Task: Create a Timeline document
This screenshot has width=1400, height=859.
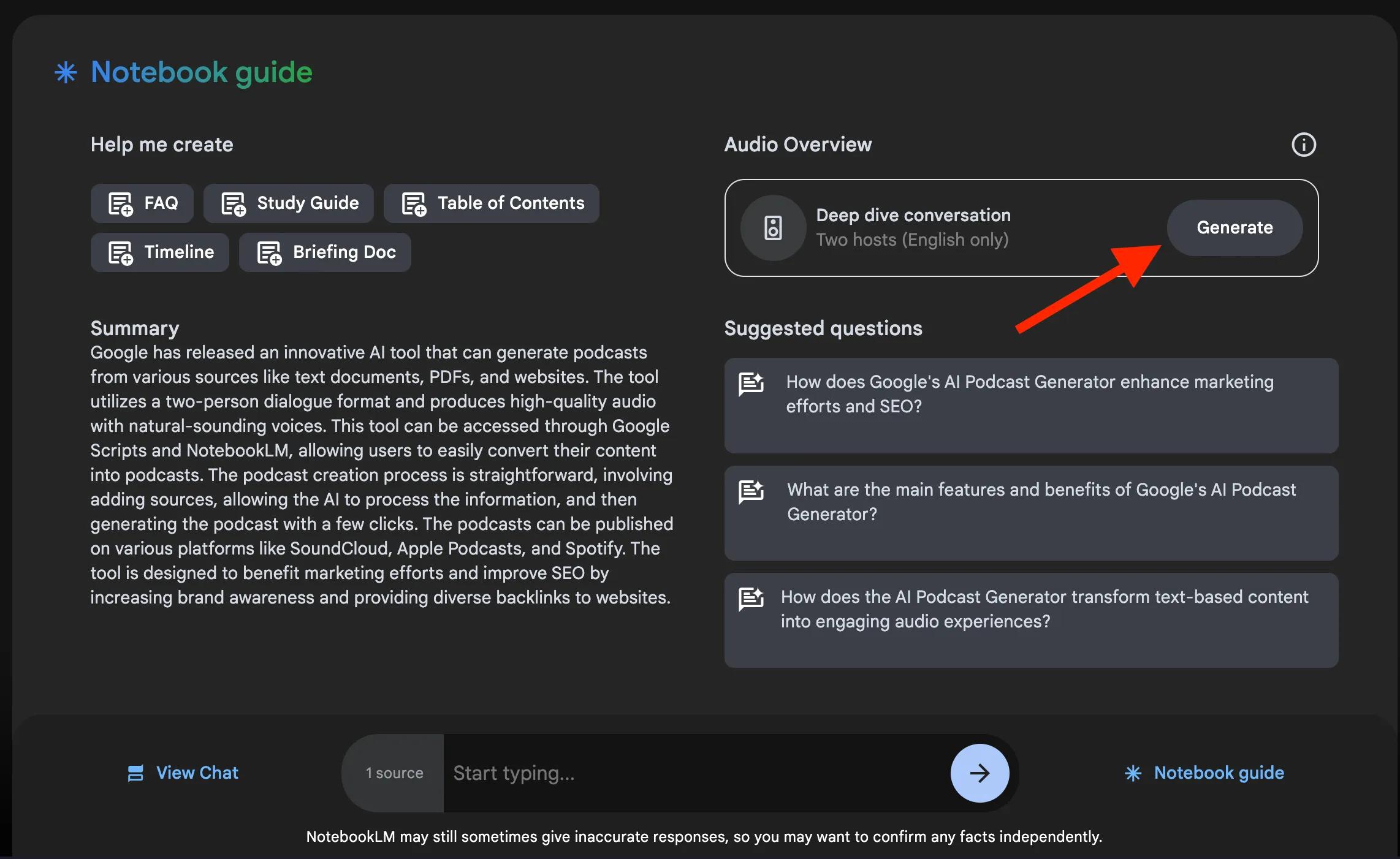Action: tap(160, 252)
